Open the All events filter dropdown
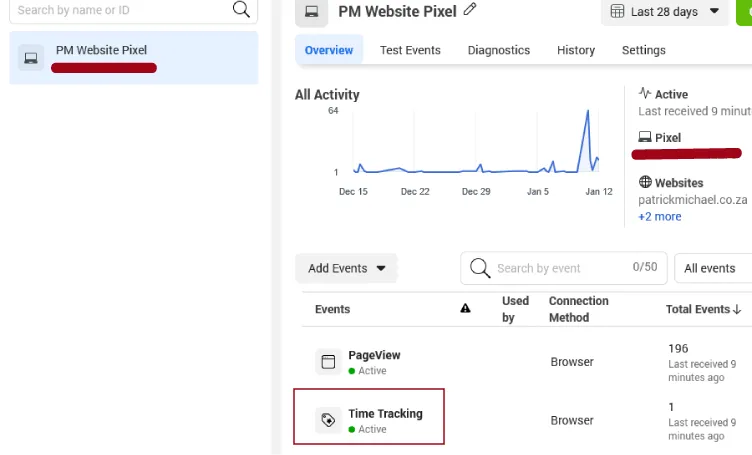This screenshot has width=752, height=455. pos(713,268)
